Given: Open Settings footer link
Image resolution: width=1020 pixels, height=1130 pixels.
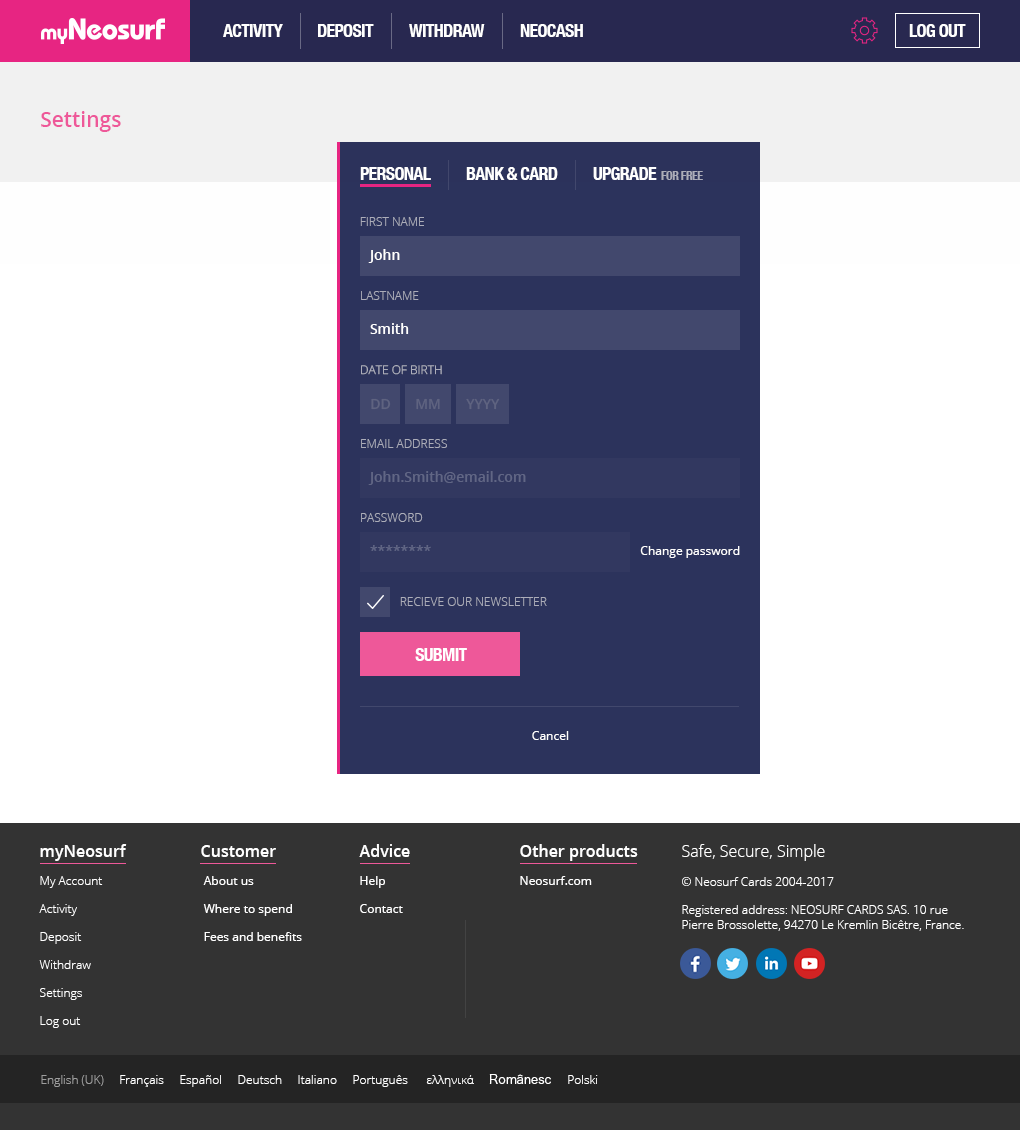Looking at the screenshot, I should click(x=61, y=993).
